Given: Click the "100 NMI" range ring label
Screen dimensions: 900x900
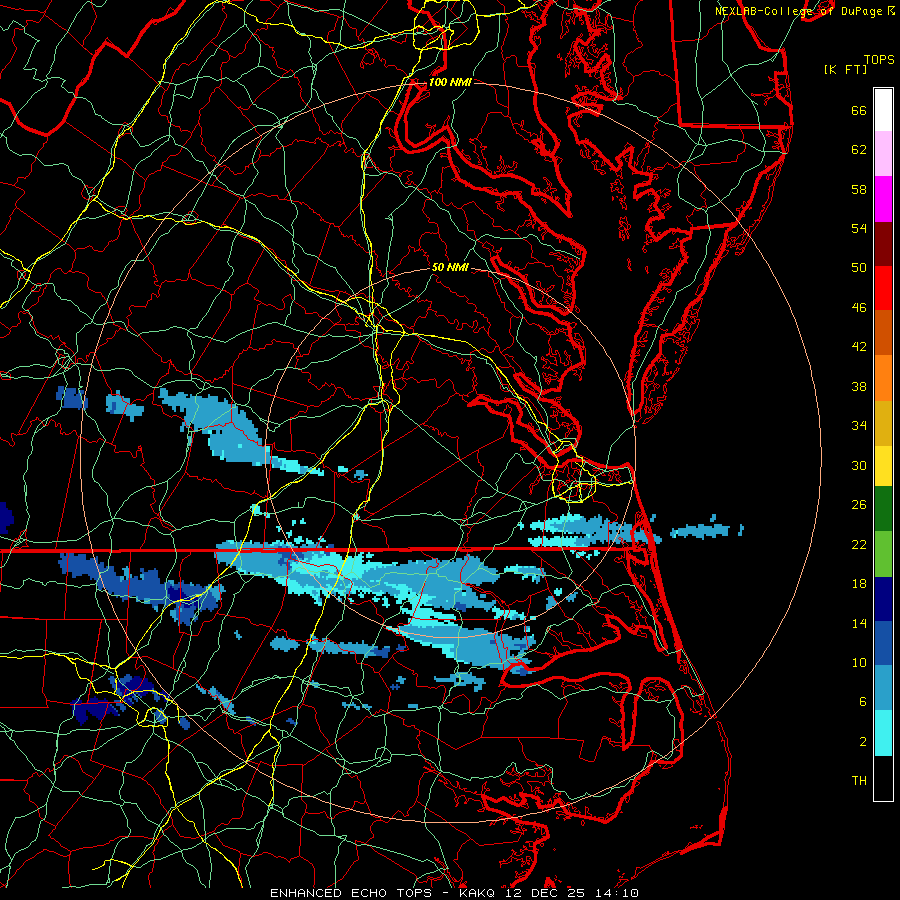Looking at the screenshot, I should pyautogui.click(x=450, y=82).
